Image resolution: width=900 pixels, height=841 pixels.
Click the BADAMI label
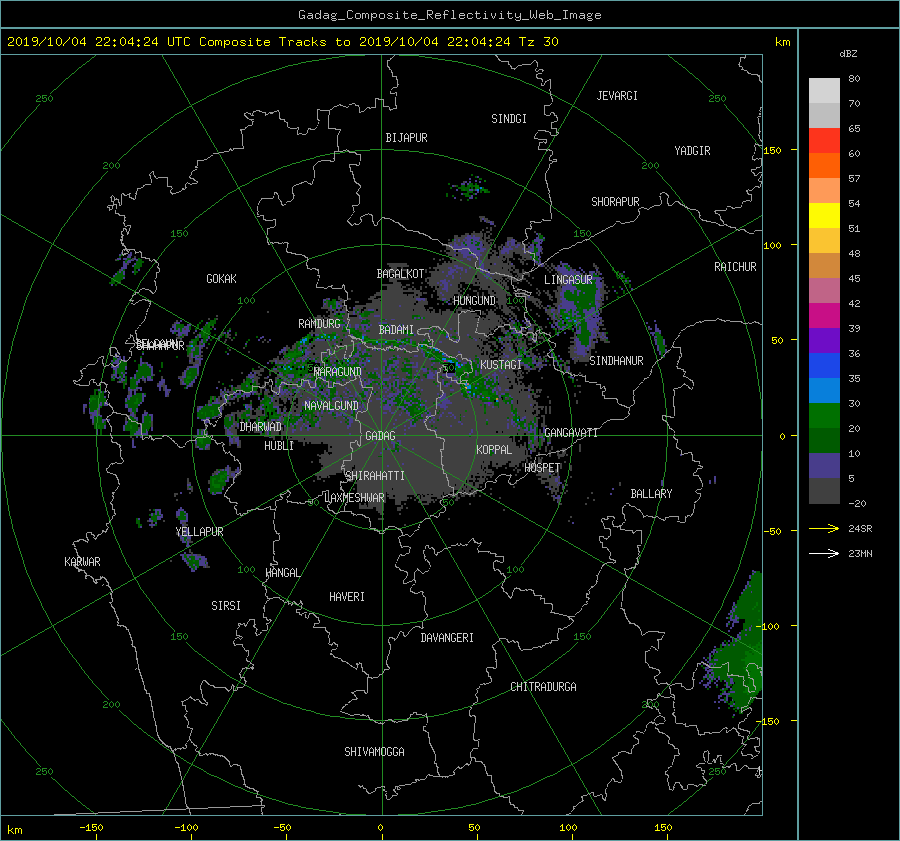[x=396, y=330]
